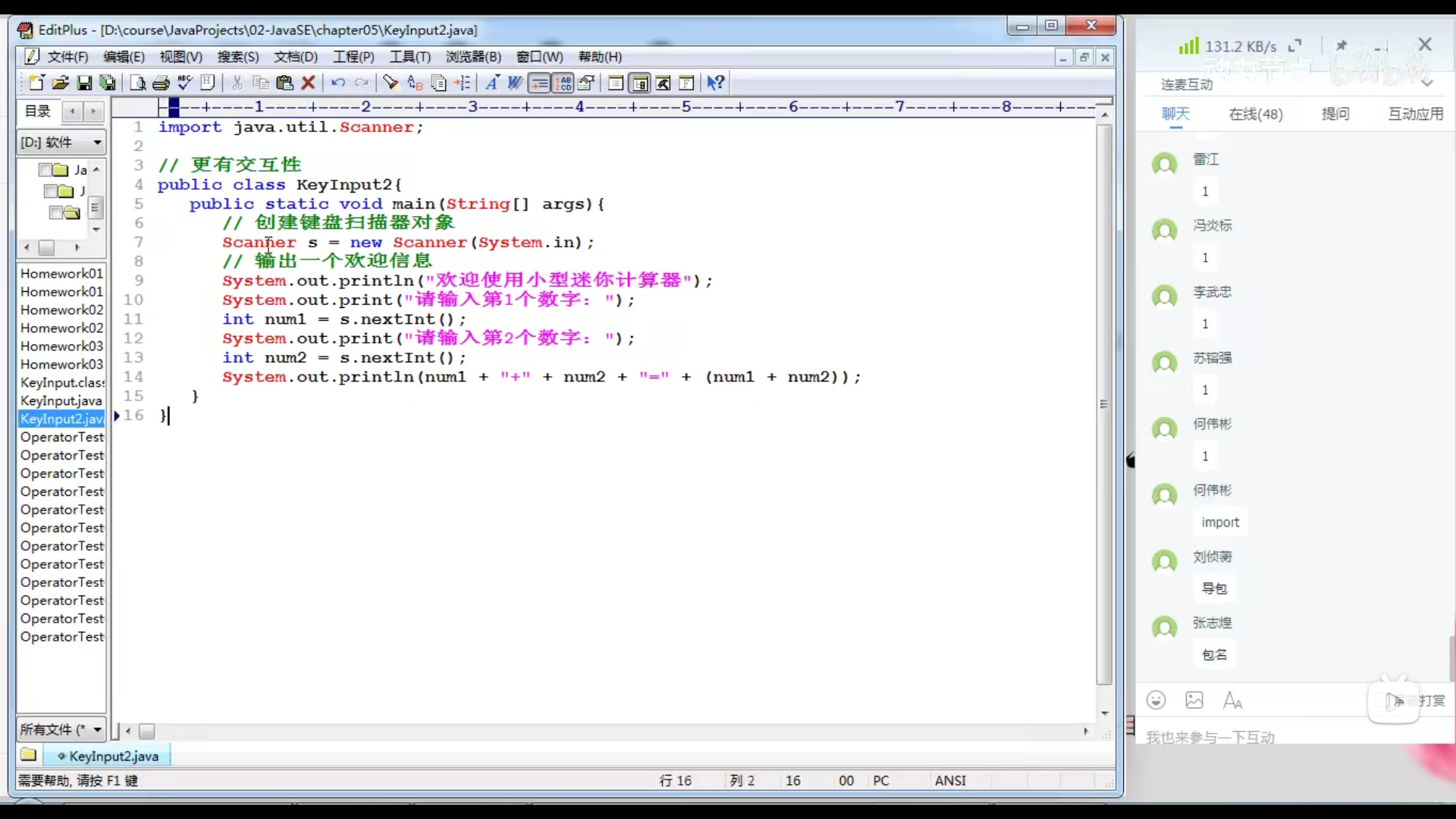Switch to the 在线(48) tab
This screenshot has width=1456, height=819.
(x=1255, y=114)
